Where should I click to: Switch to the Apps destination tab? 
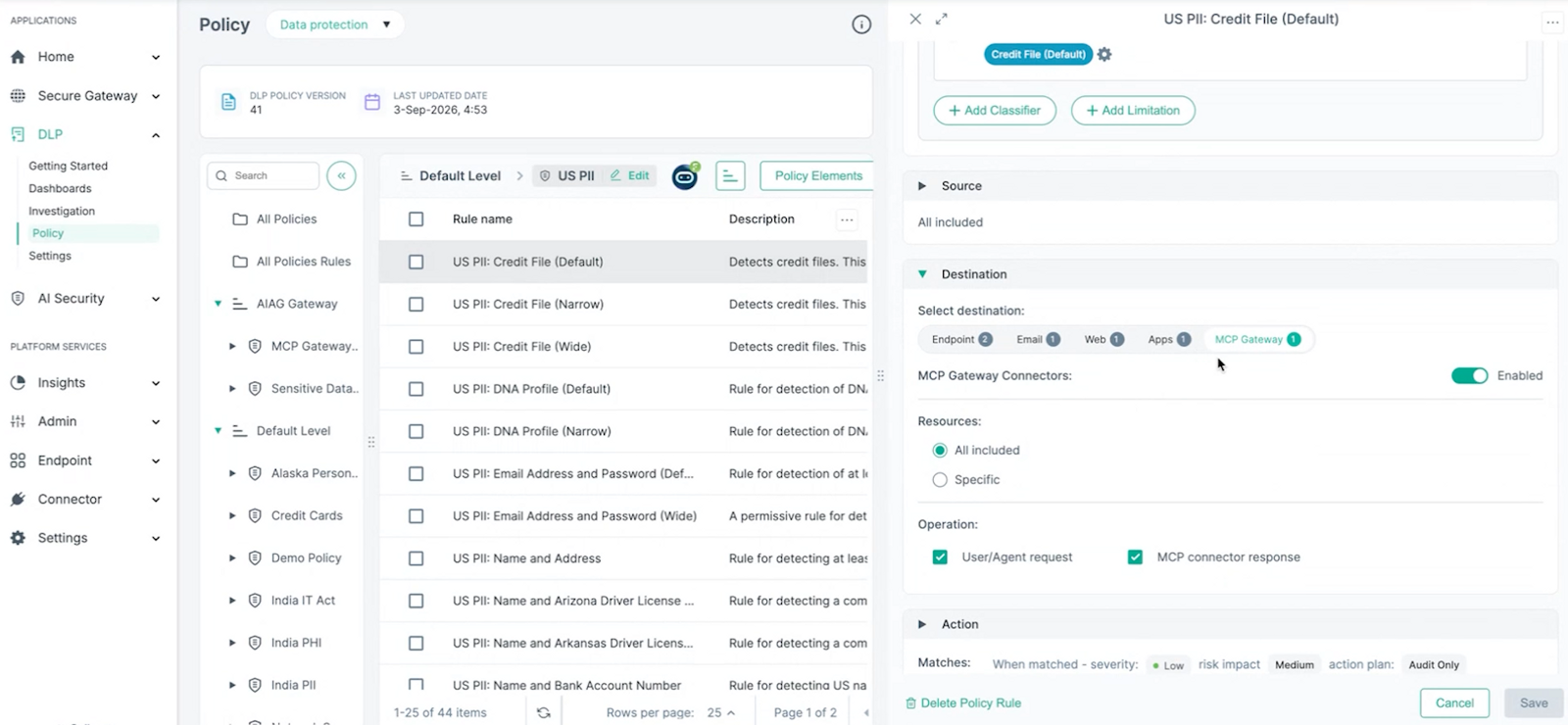click(1169, 340)
